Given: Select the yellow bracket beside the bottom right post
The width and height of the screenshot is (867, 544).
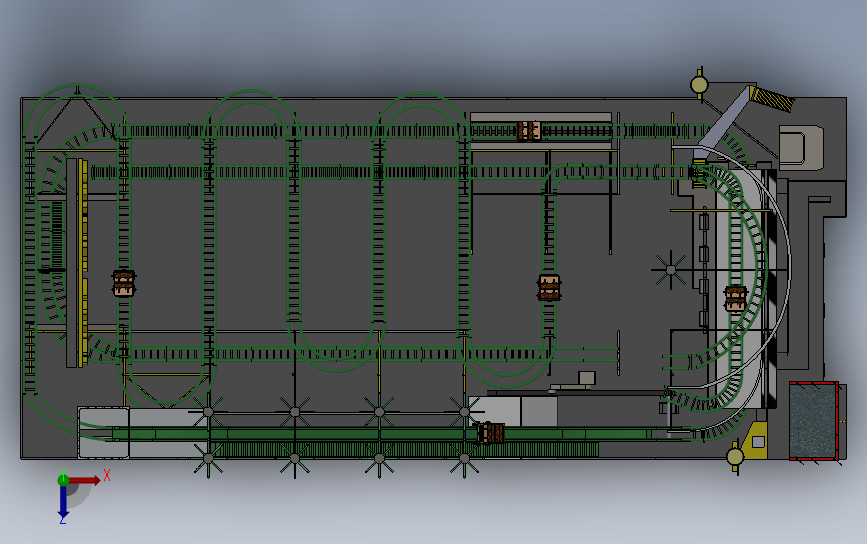Looking at the screenshot, I should tap(755, 441).
